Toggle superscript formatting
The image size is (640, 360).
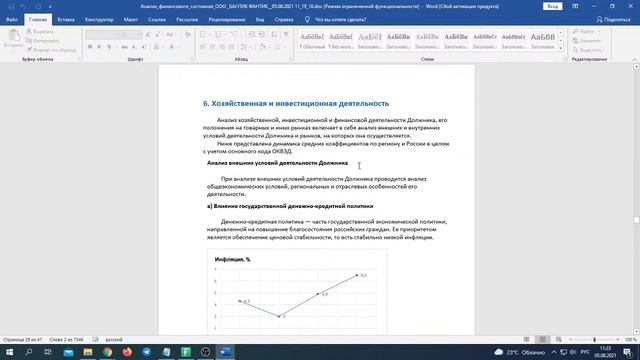(144, 47)
